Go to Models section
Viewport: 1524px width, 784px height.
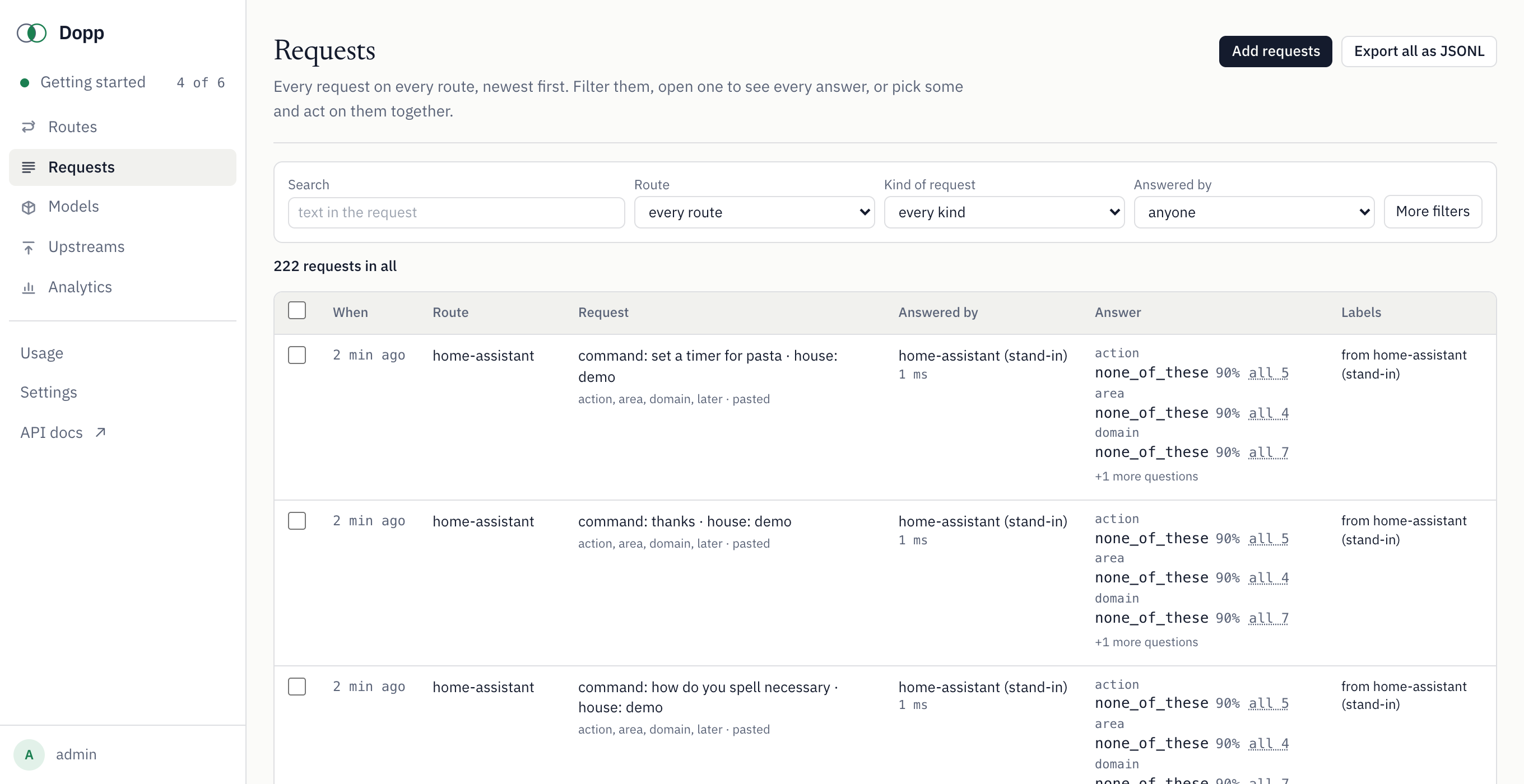pyautogui.click(x=123, y=207)
